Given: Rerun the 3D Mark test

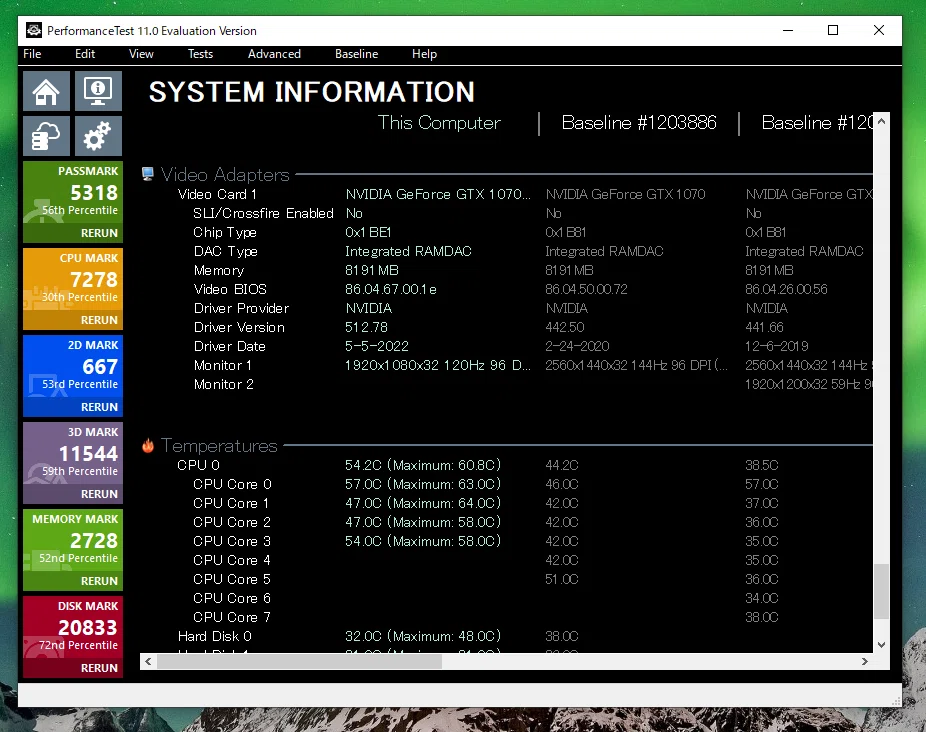Looking at the screenshot, I should tap(99, 493).
